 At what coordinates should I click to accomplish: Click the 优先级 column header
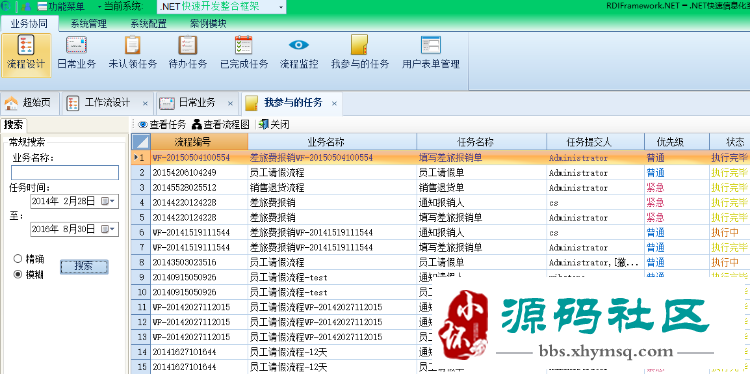[x=676, y=142]
